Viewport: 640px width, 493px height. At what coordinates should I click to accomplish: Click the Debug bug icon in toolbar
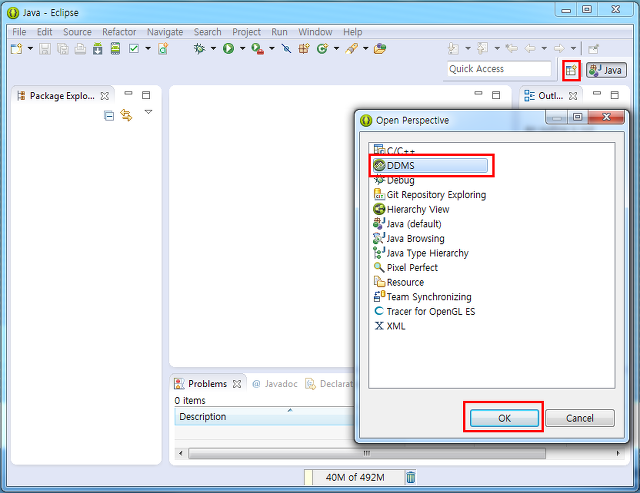199,49
